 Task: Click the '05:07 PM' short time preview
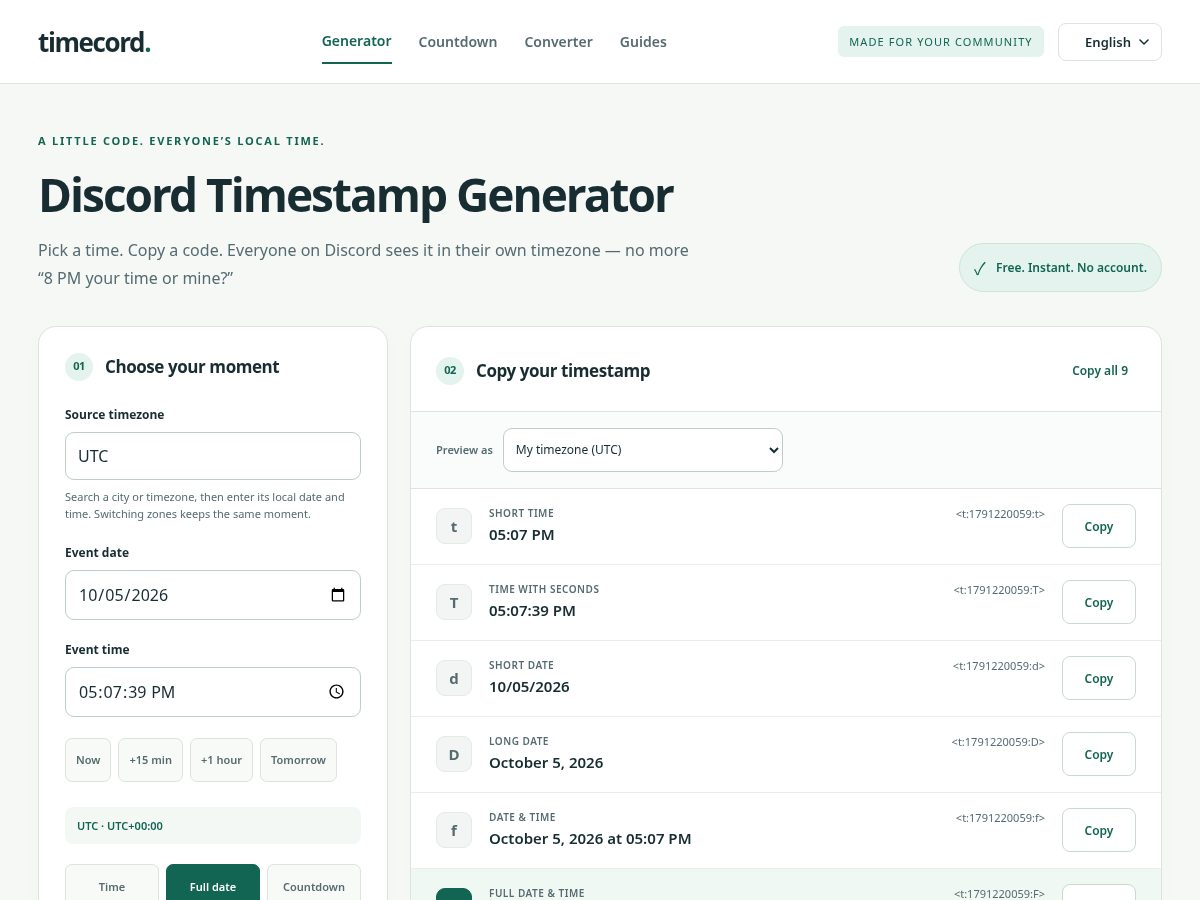tap(521, 535)
